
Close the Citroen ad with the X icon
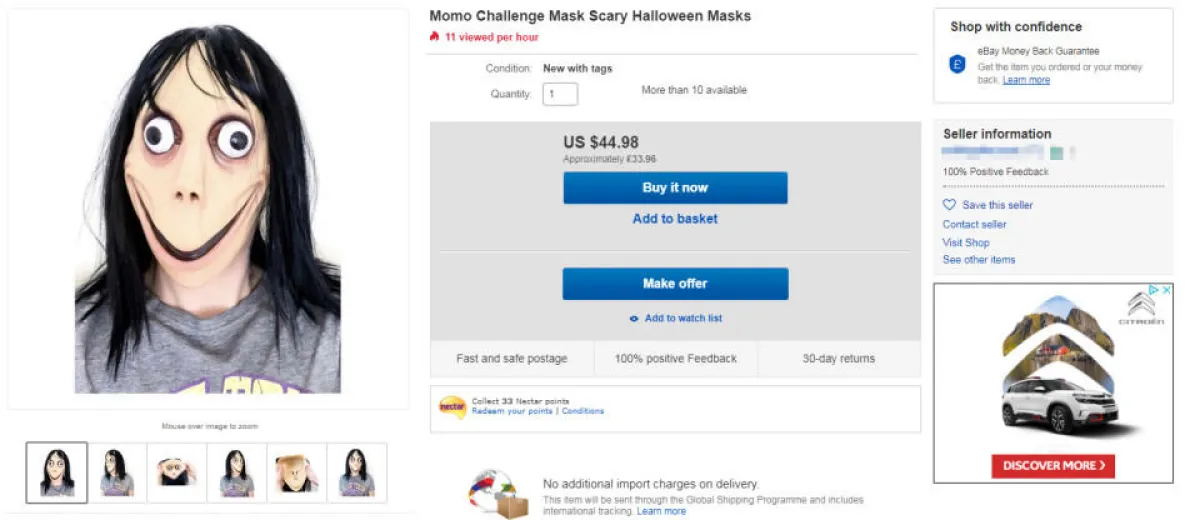click(1166, 290)
